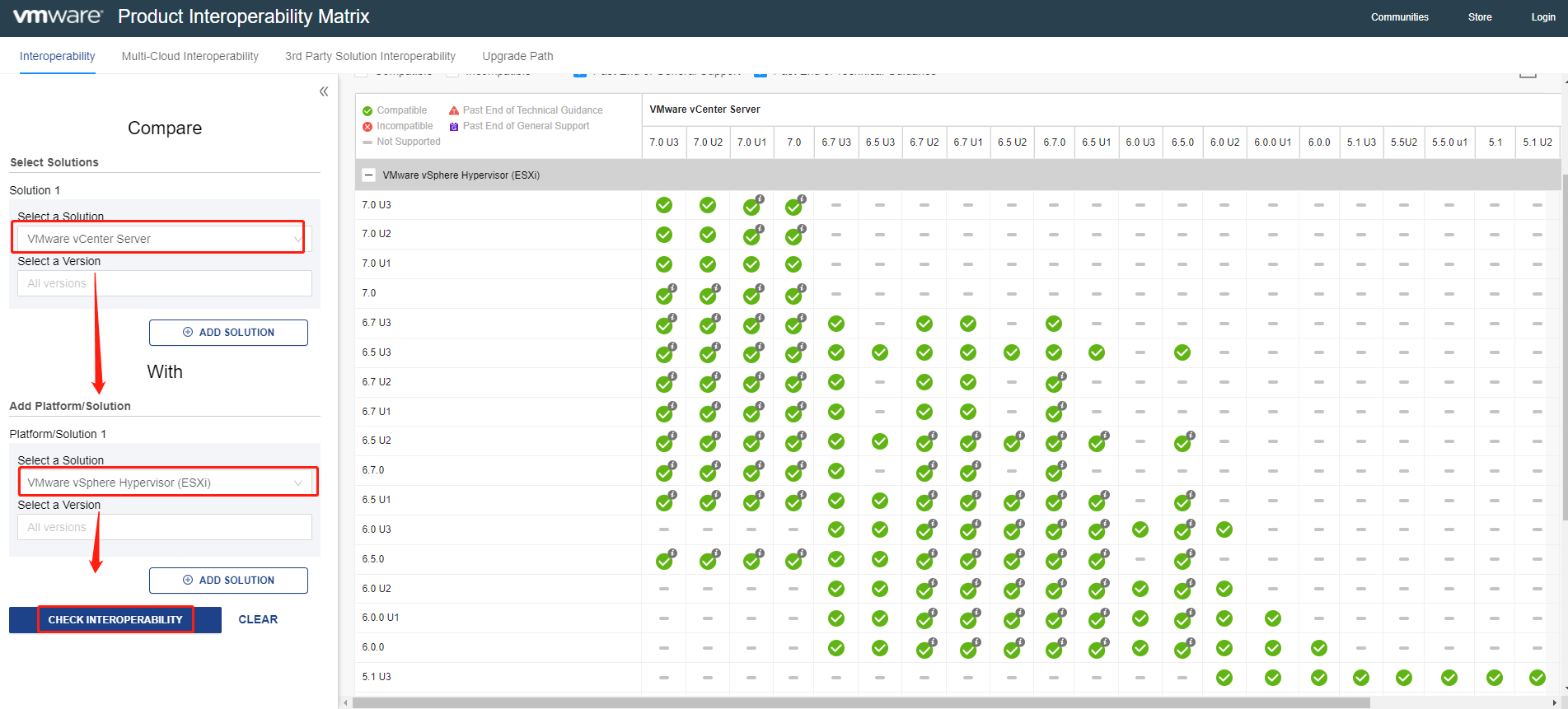
Task: Go to the Communities link
Action: point(1399,17)
